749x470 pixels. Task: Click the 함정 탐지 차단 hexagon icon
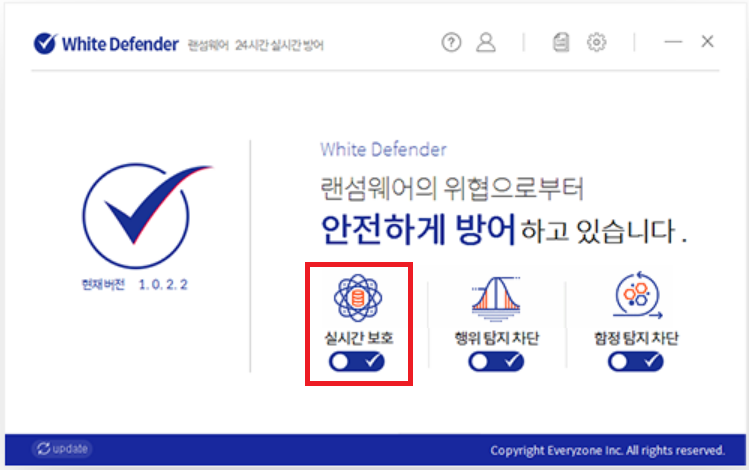tap(637, 296)
